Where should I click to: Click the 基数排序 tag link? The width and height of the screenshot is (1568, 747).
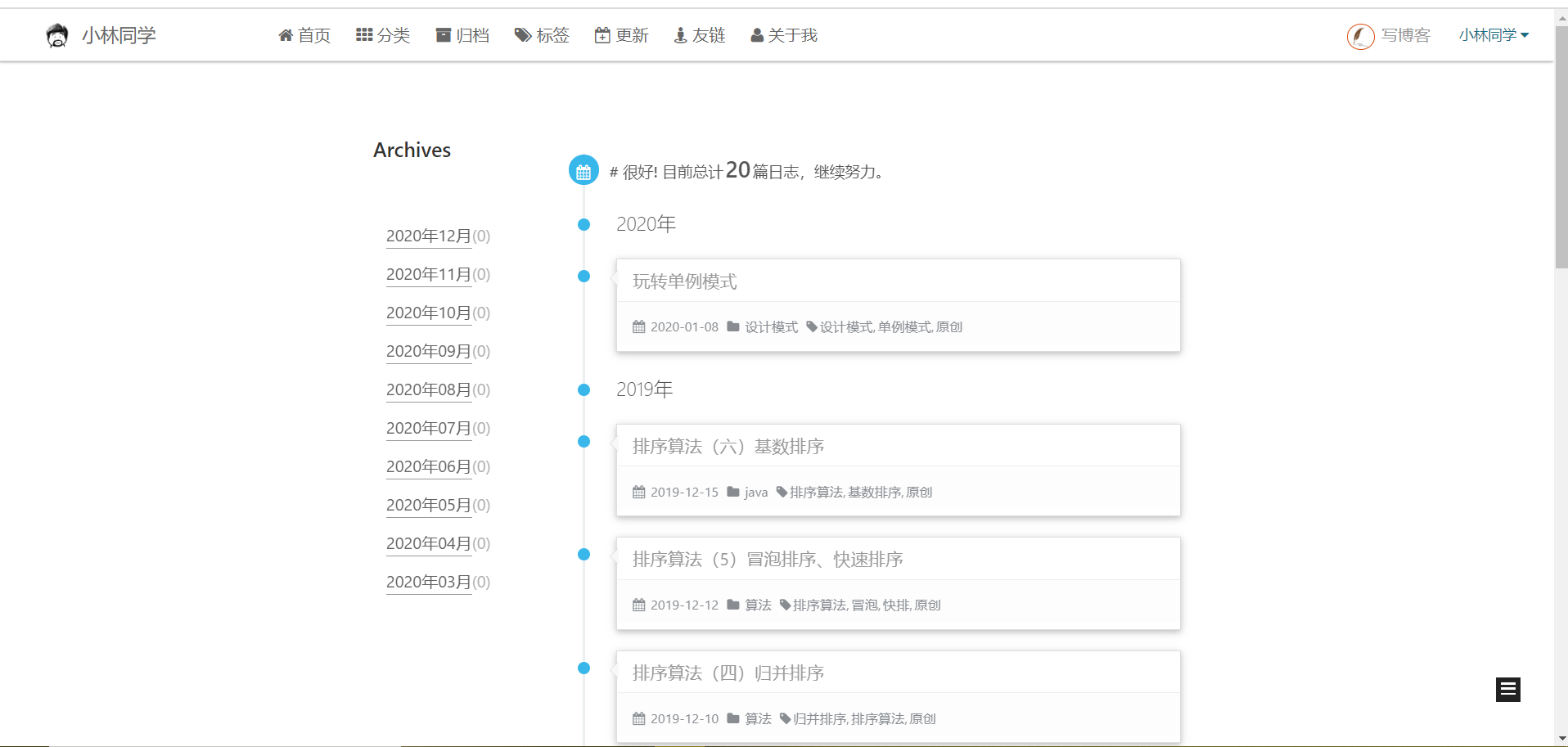tap(875, 493)
